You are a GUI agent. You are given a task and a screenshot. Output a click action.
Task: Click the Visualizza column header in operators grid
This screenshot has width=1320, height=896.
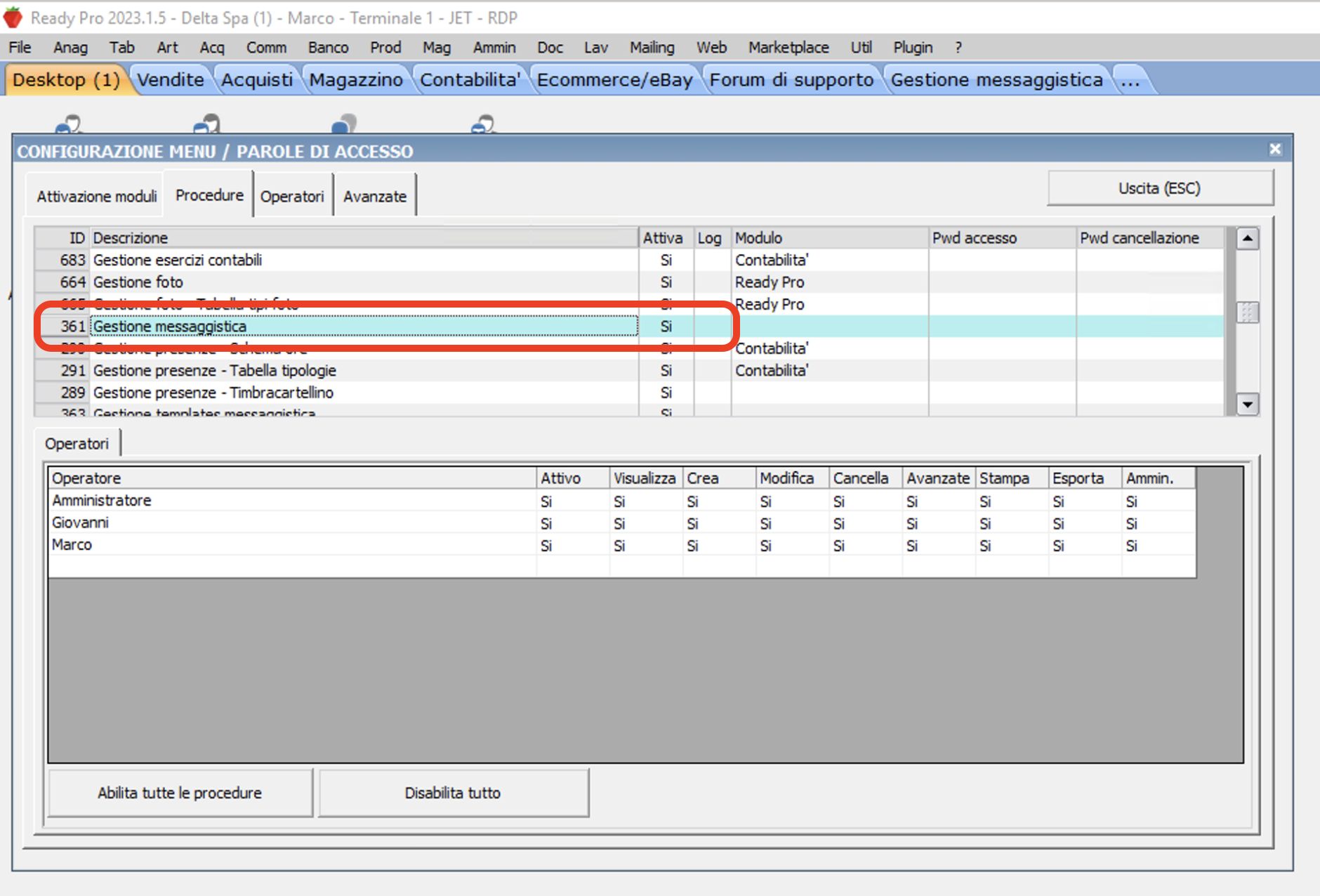(645, 478)
